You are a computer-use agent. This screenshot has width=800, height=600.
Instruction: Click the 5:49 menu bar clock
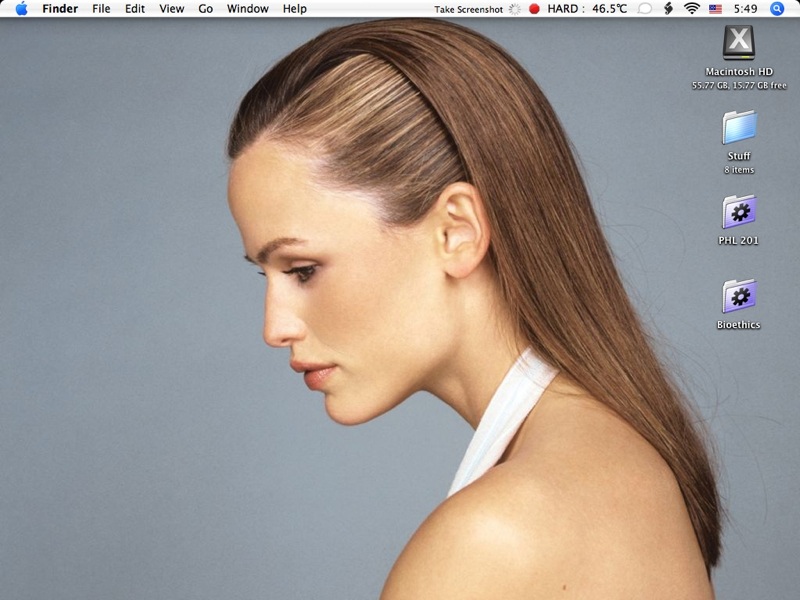745,9
